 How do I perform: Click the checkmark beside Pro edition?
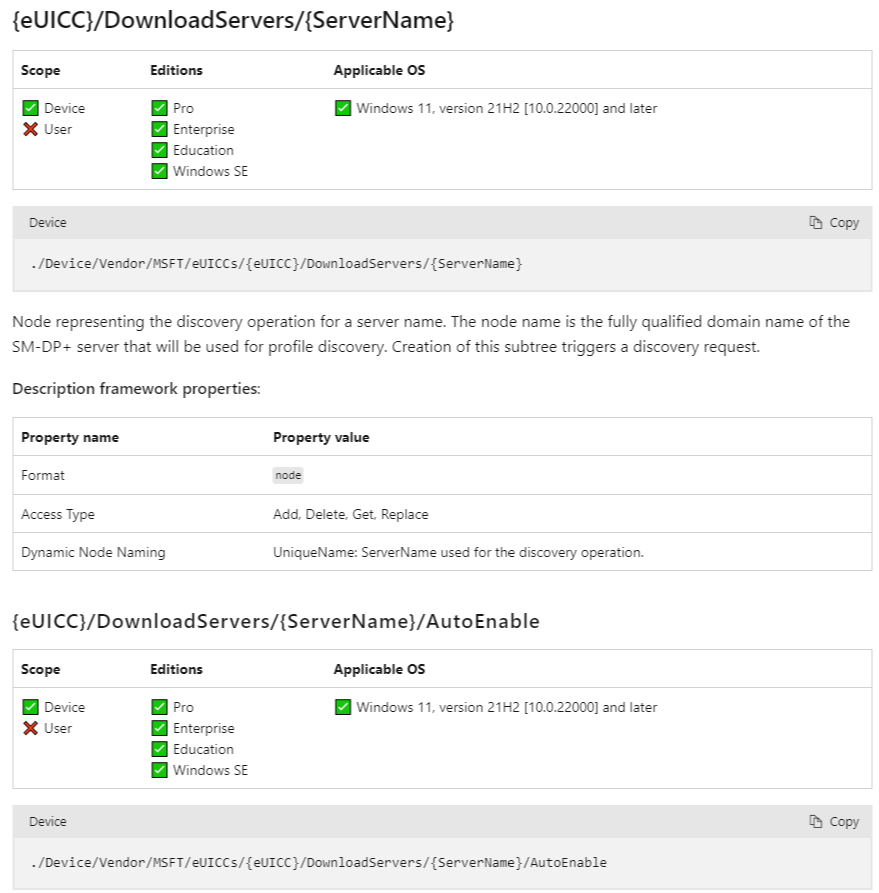(158, 108)
